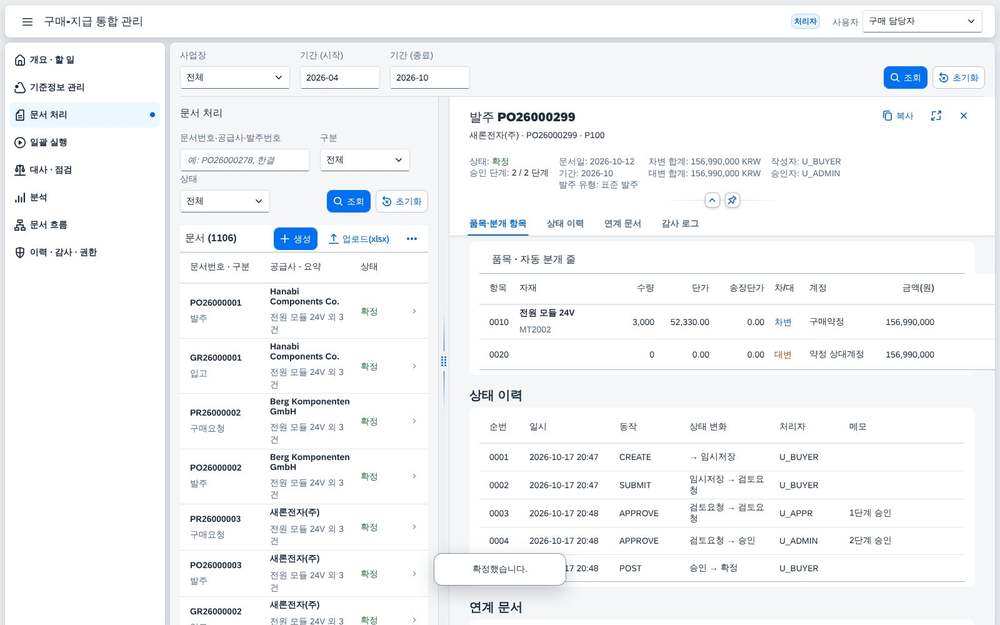Collapse the header with up-chevron button
Viewport: 1000px width, 625px height.
712,200
